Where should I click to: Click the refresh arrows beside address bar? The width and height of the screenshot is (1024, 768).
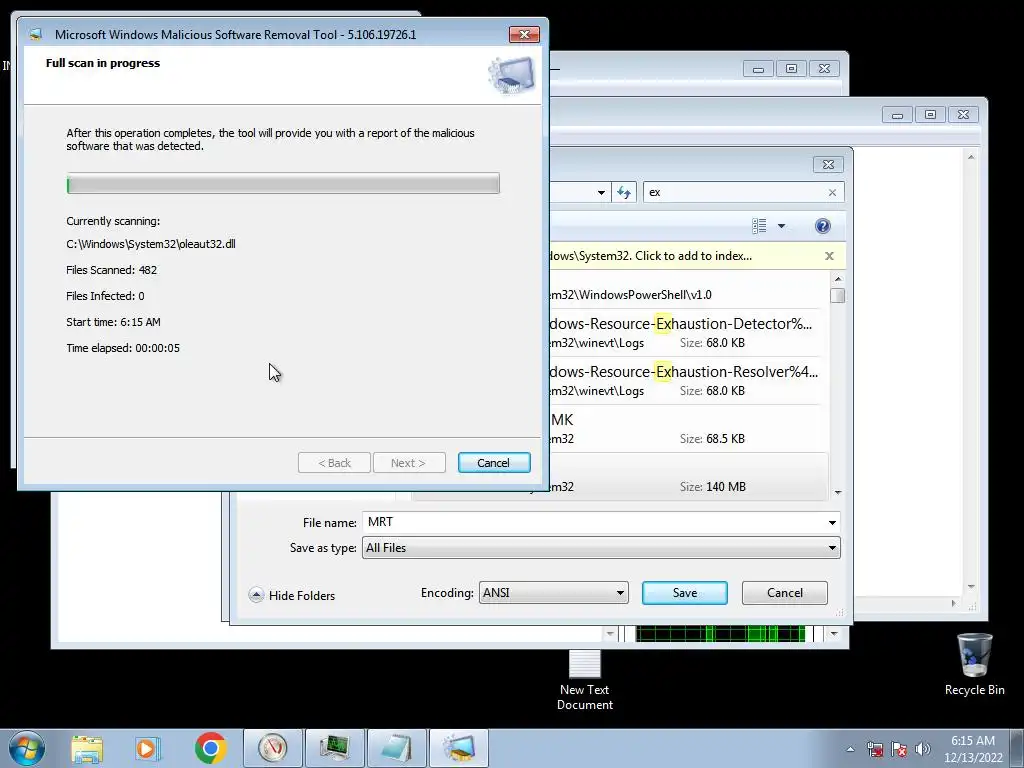pyautogui.click(x=624, y=193)
